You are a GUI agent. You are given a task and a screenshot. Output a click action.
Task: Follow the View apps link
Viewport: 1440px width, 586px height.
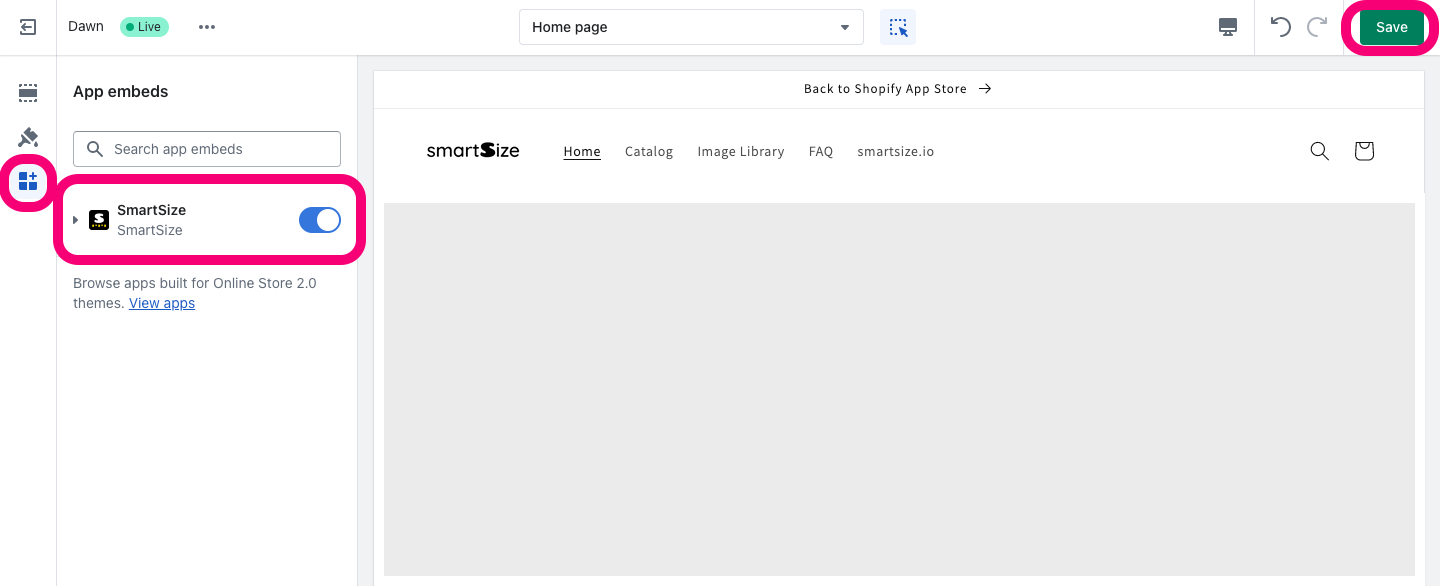(x=162, y=303)
